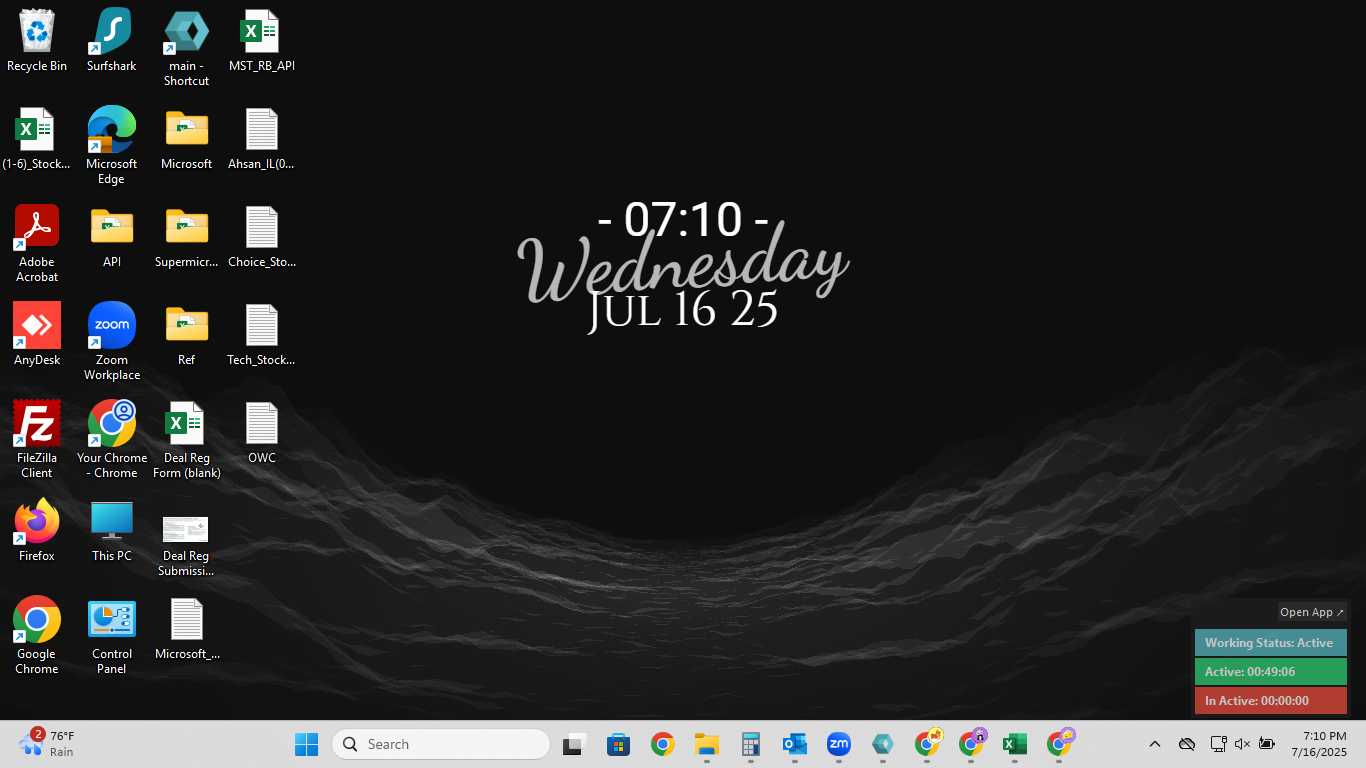Screen dimensions: 1366x768
Task: Select the Tech_Stock... text file
Action: click(x=261, y=334)
